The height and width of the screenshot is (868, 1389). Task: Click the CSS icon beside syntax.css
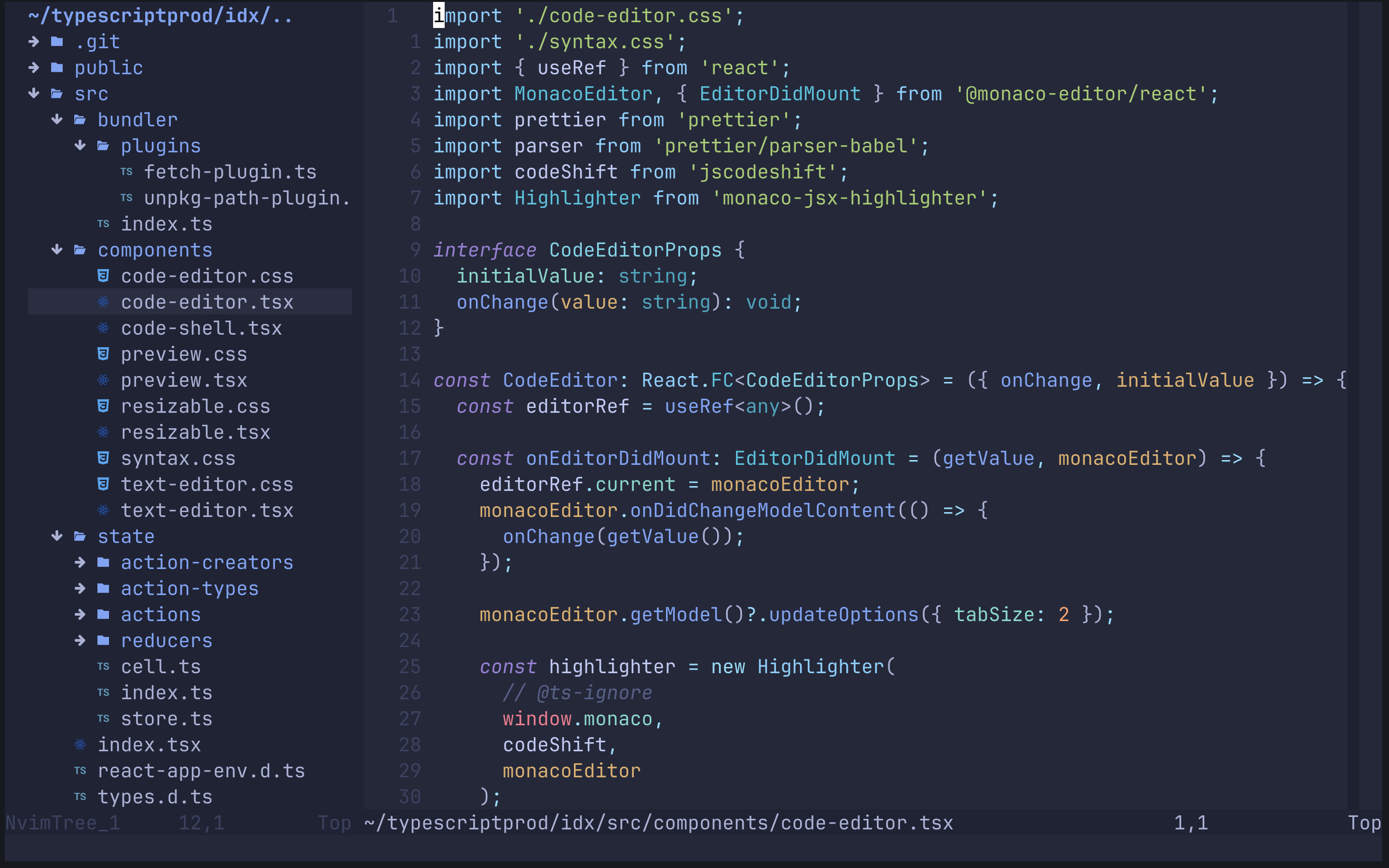coord(103,458)
